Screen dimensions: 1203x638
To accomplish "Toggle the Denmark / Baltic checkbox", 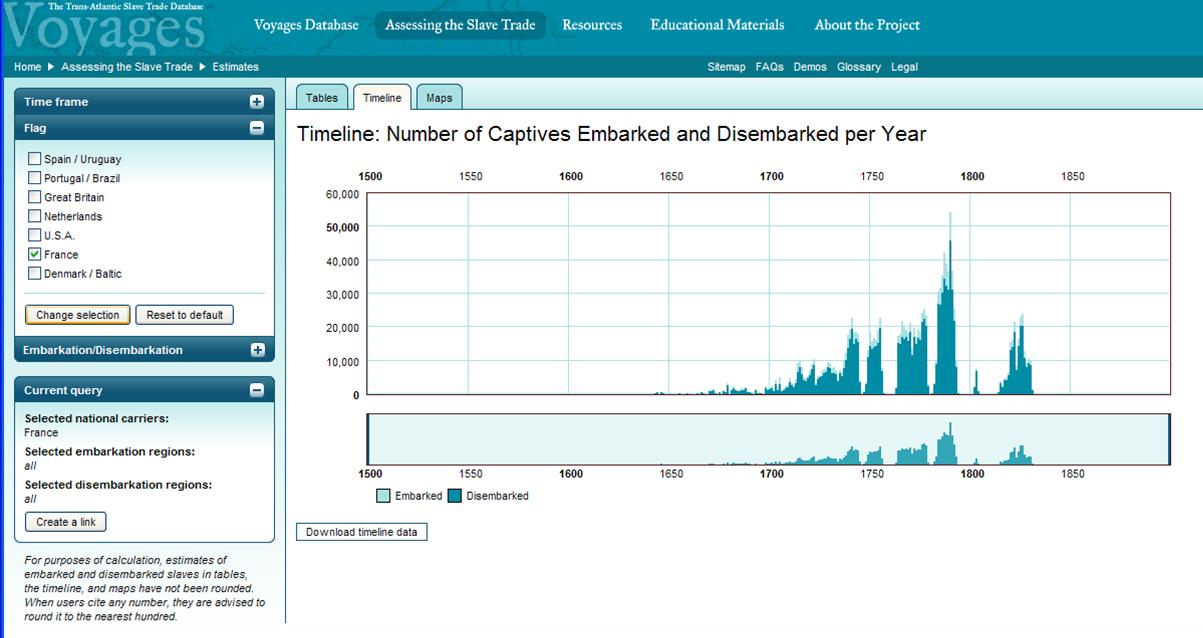I will point(35,273).
